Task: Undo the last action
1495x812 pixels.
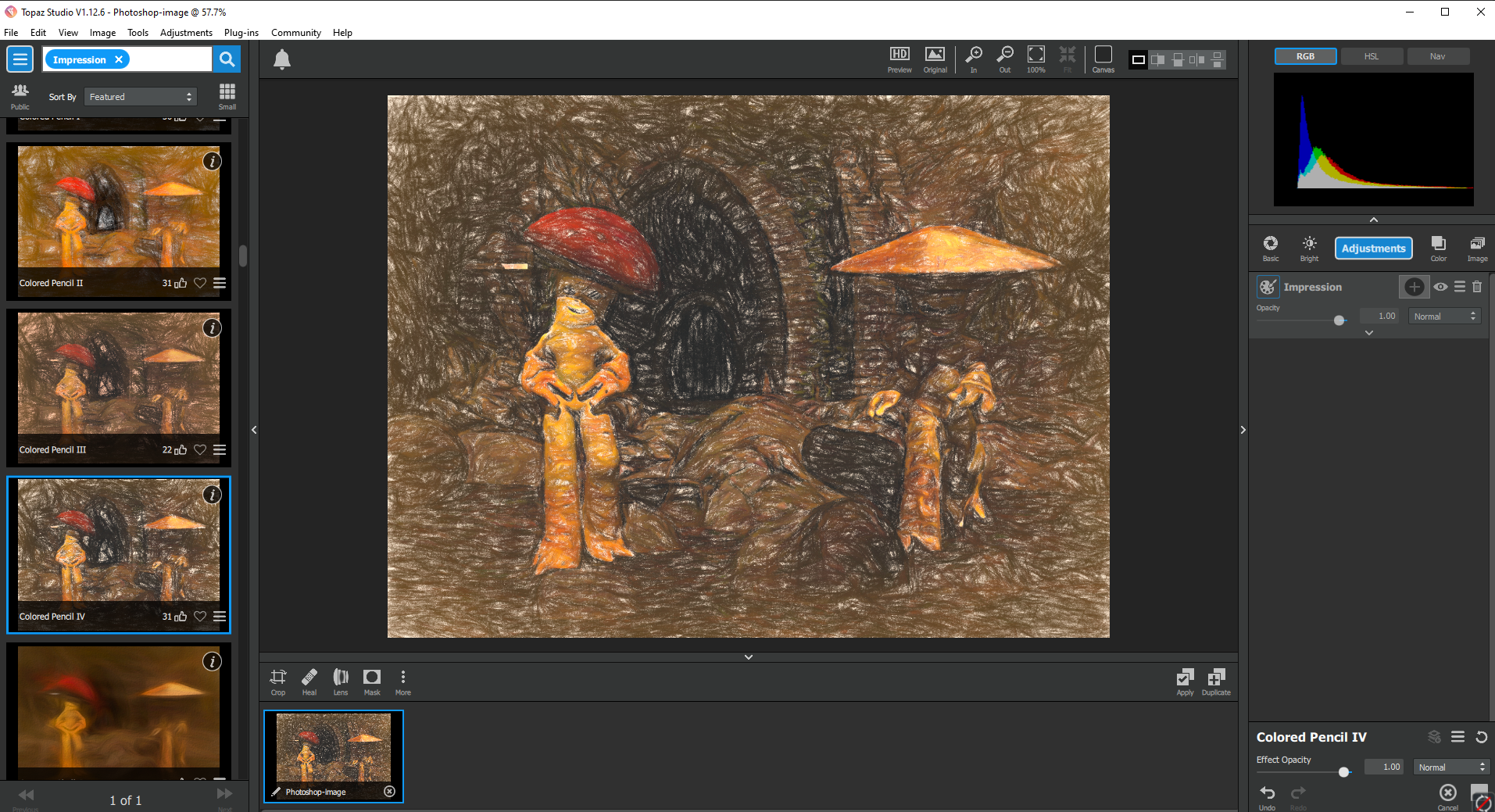Action: (1268, 797)
